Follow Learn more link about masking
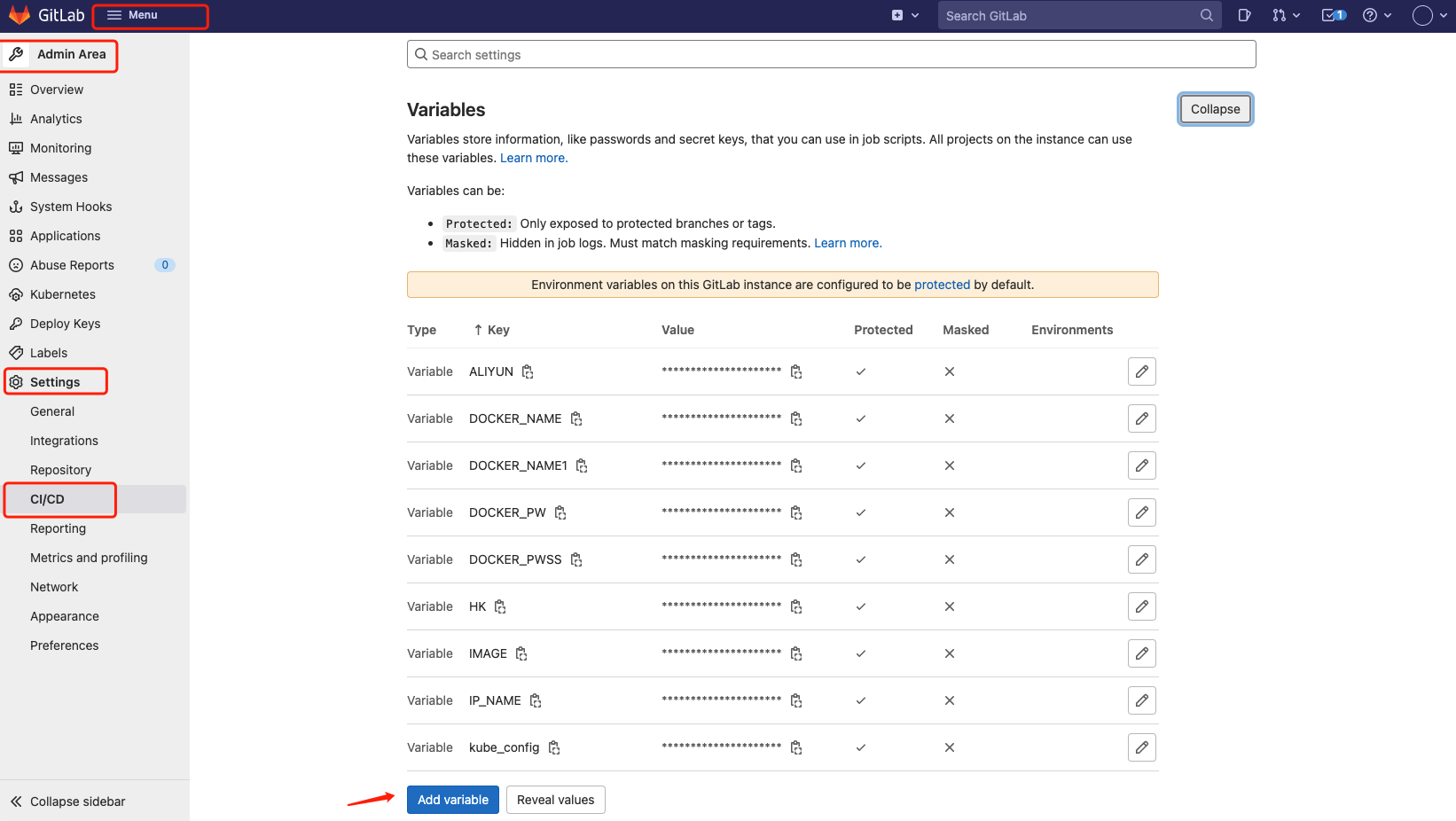The width and height of the screenshot is (1456, 821). coord(848,243)
